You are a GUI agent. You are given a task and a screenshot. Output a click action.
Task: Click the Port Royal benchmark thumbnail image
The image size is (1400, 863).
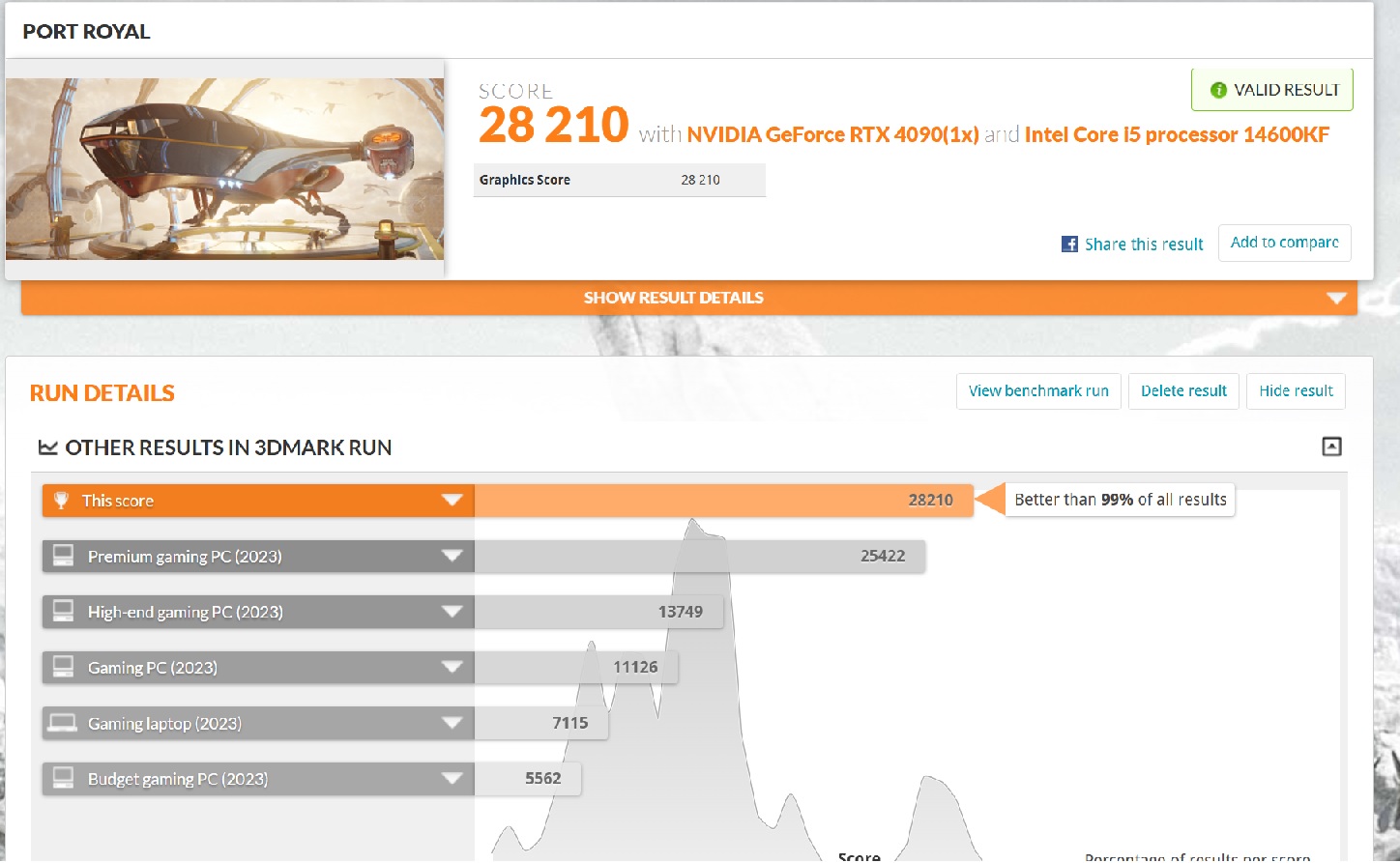(x=224, y=169)
